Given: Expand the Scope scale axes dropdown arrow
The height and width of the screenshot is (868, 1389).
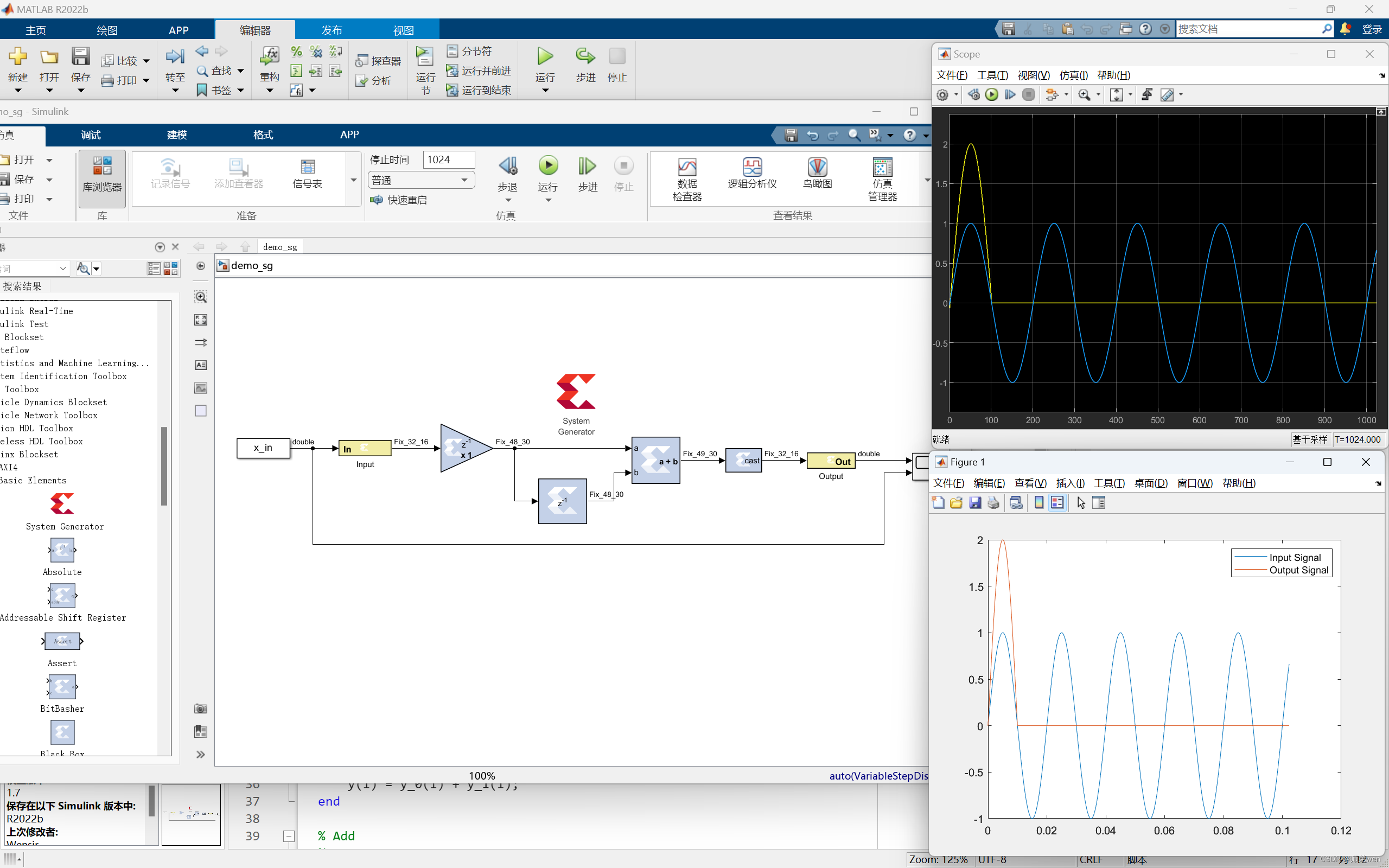Looking at the screenshot, I should coord(1130,95).
